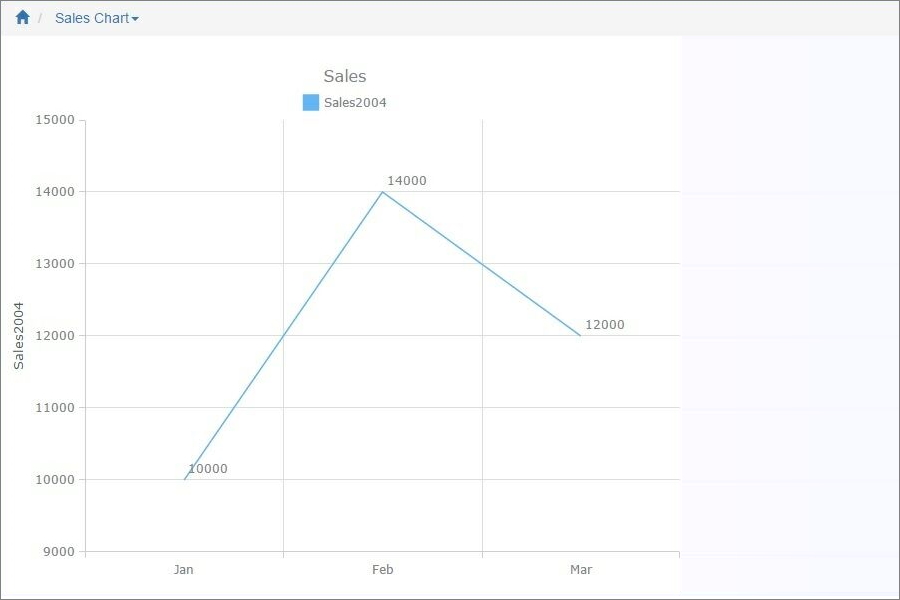Toggle series visibility by clicking legend label Sales2004

click(355, 102)
